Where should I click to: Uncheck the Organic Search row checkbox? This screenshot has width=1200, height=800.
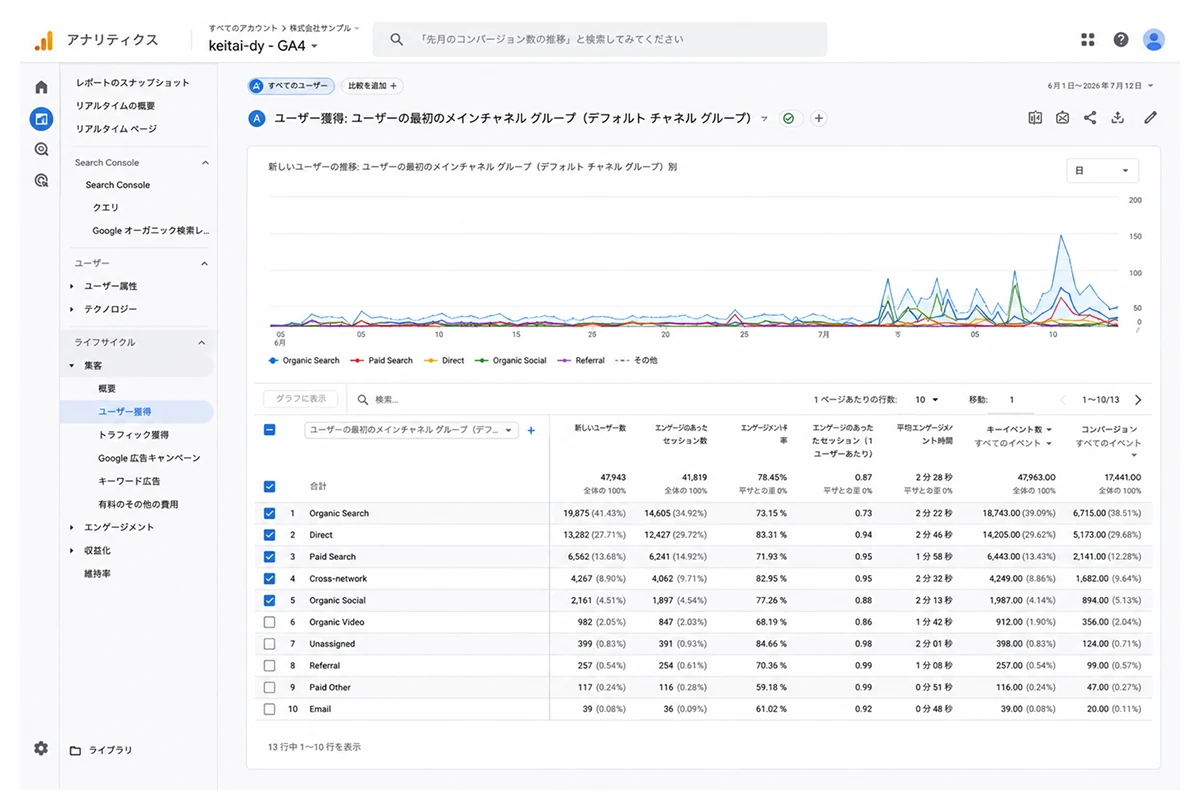point(269,513)
